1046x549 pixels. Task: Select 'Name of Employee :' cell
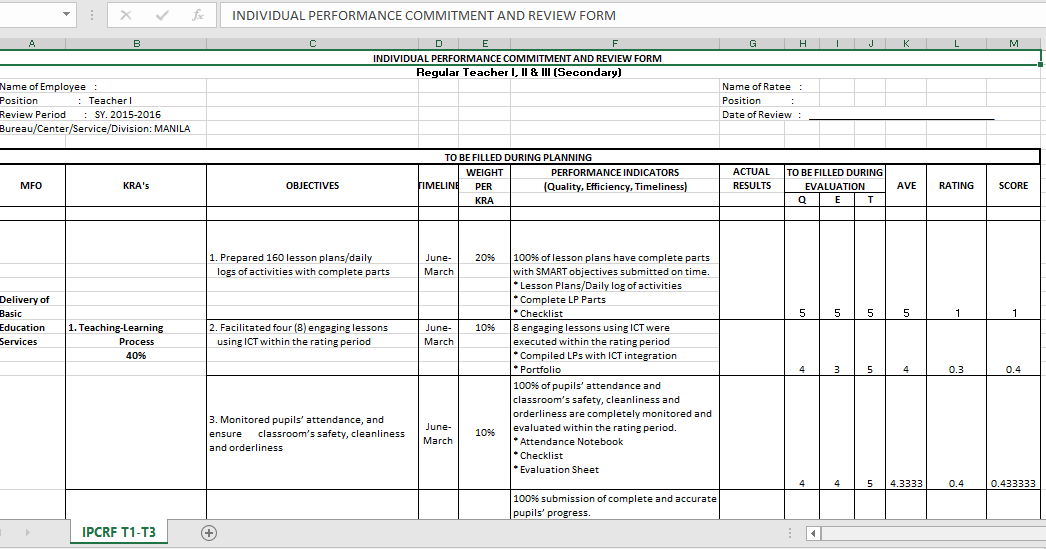click(x=49, y=87)
